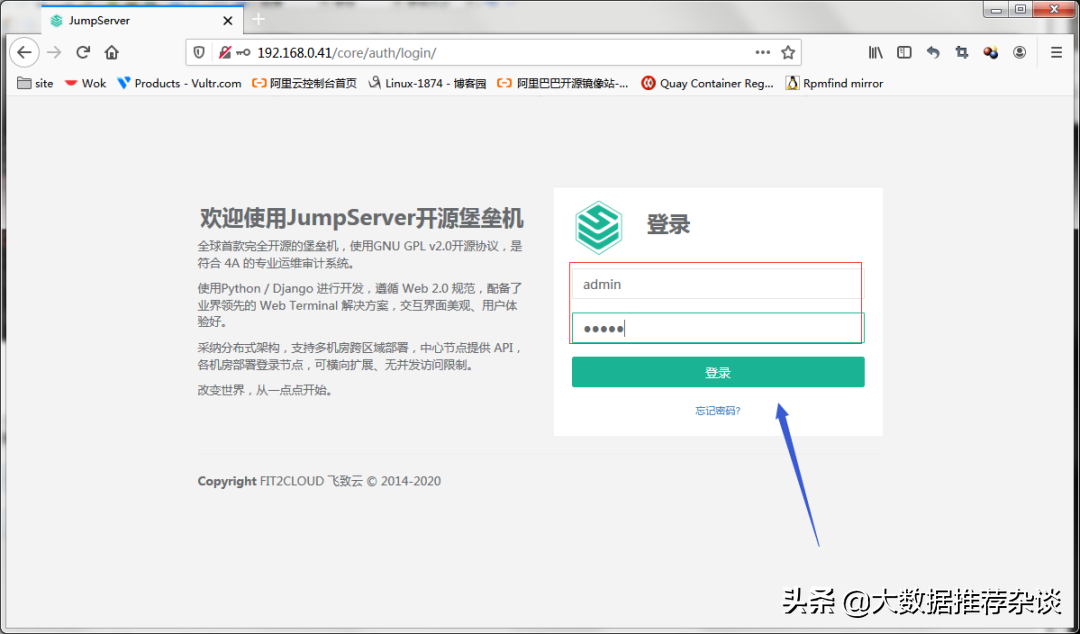1080x634 pixels.
Task: Open the page actions three-dot menu
Action: (x=762, y=52)
